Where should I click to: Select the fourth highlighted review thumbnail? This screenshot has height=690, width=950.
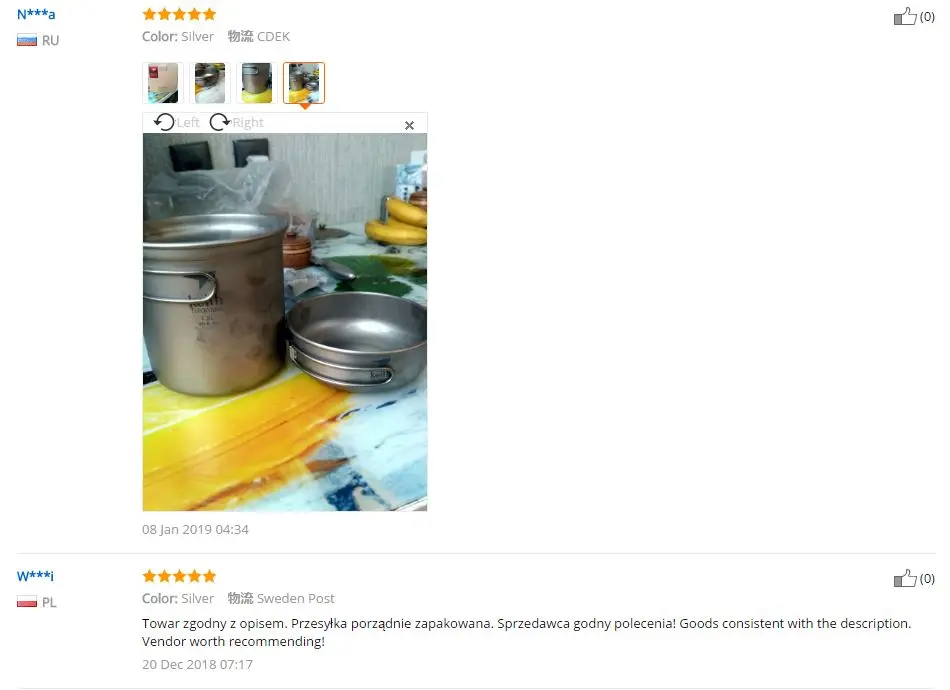click(x=304, y=83)
